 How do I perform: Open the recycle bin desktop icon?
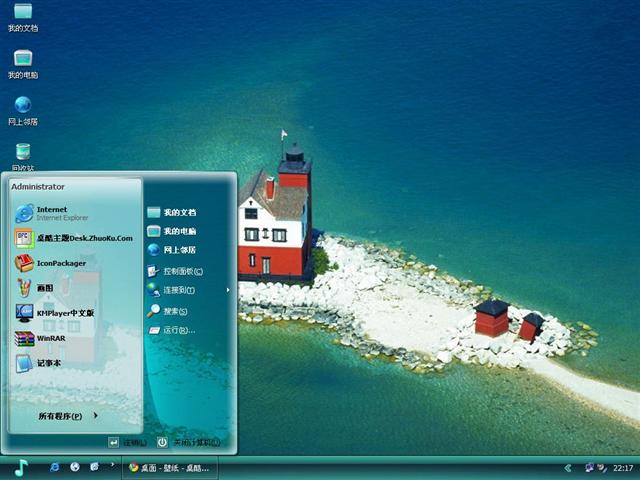coord(23,157)
